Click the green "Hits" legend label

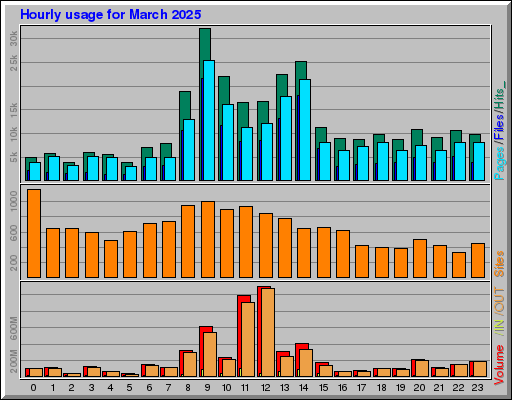(x=499, y=99)
